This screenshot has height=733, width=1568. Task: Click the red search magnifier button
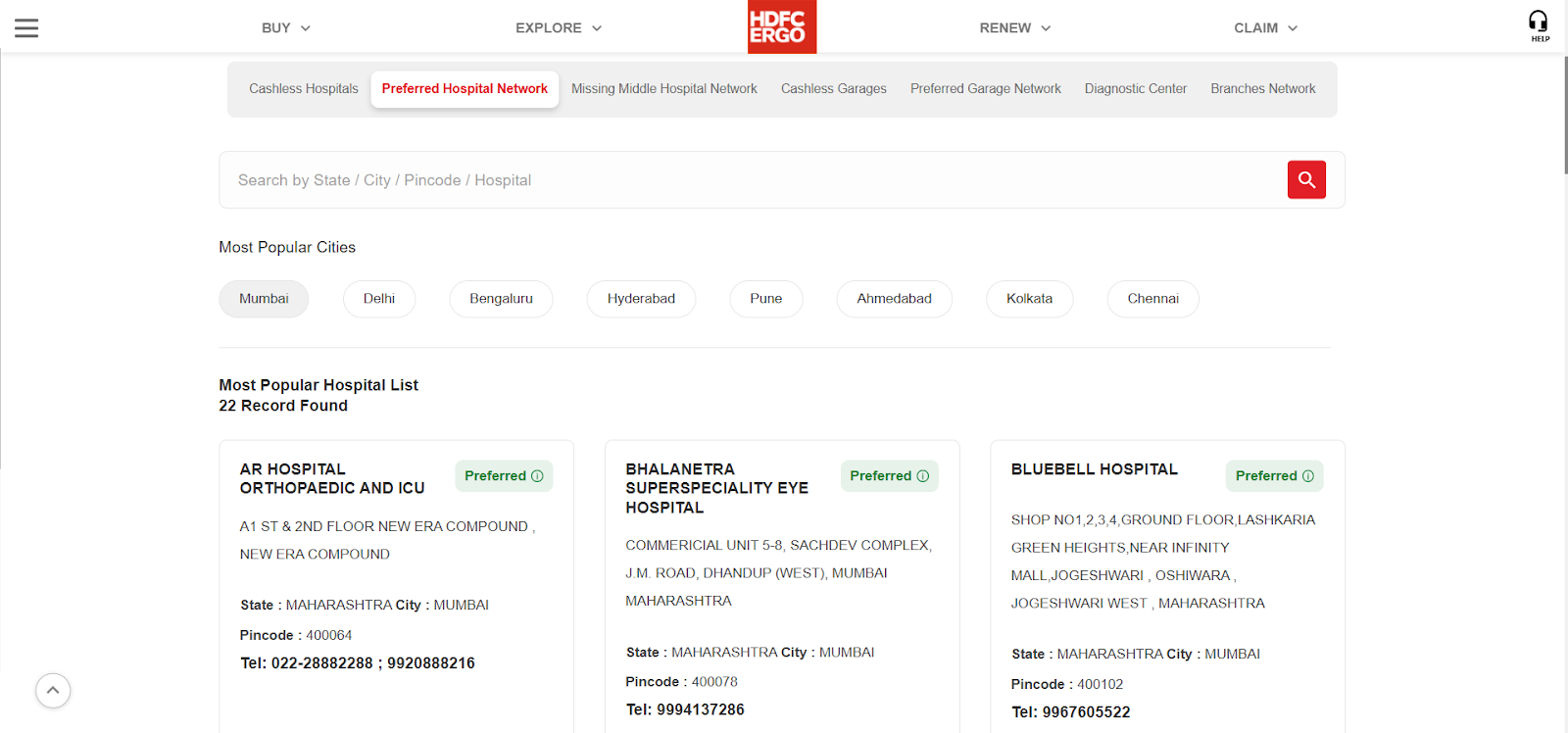pos(1306,179)
